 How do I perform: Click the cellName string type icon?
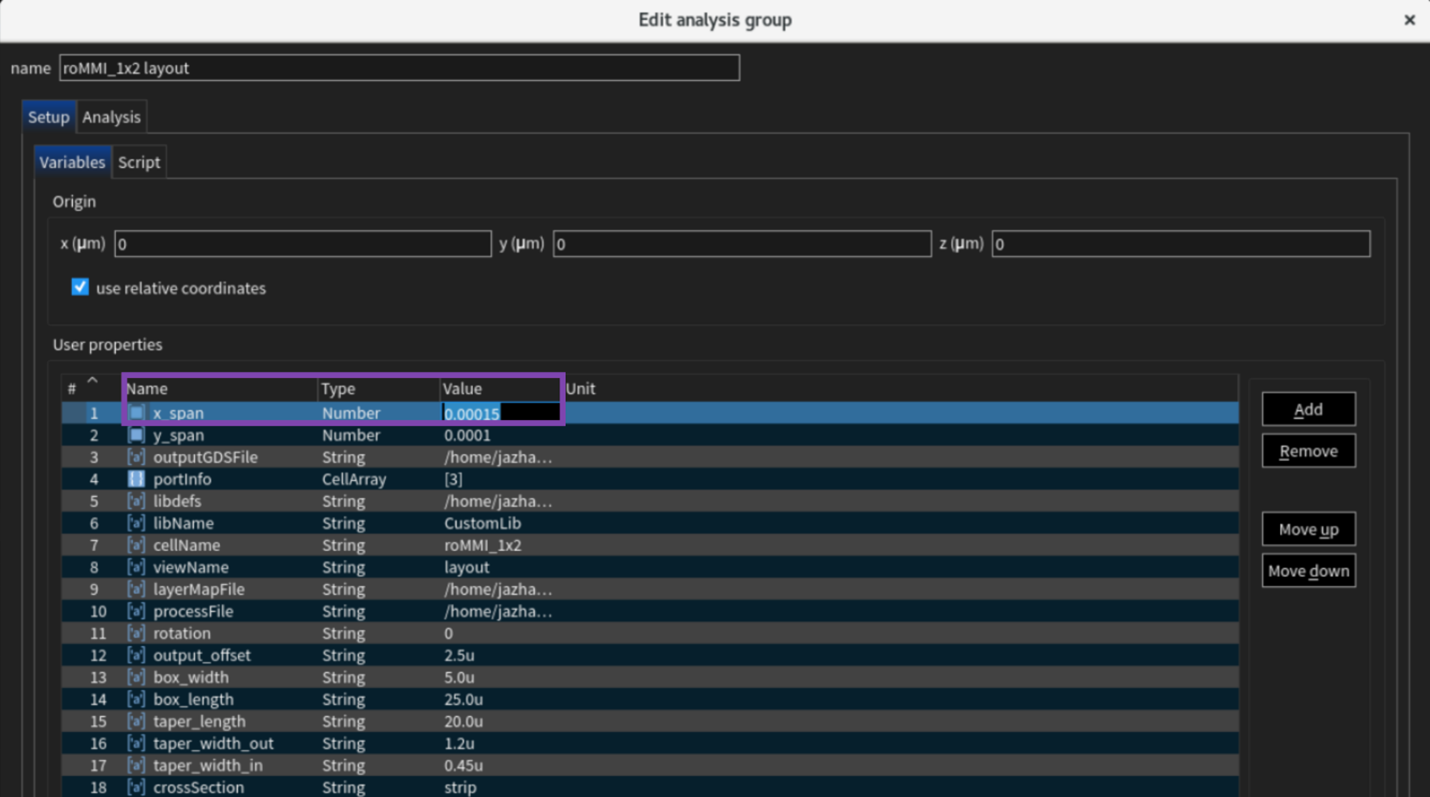pyautogui.click(x=137, y=545)
